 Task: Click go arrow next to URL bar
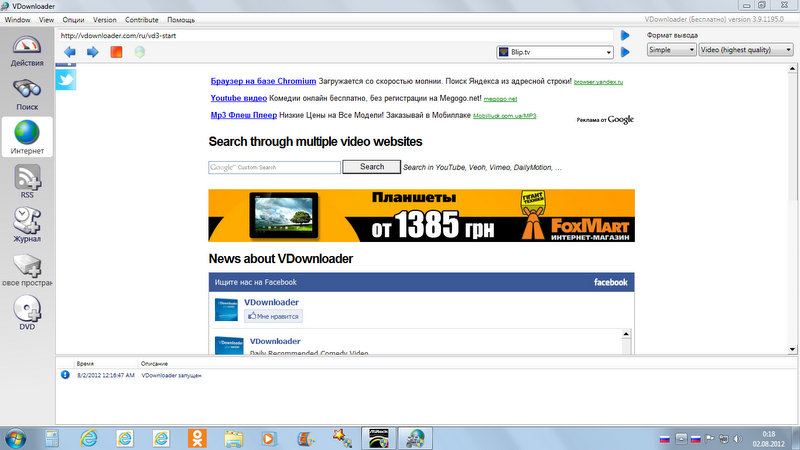[x=625, y=35]
